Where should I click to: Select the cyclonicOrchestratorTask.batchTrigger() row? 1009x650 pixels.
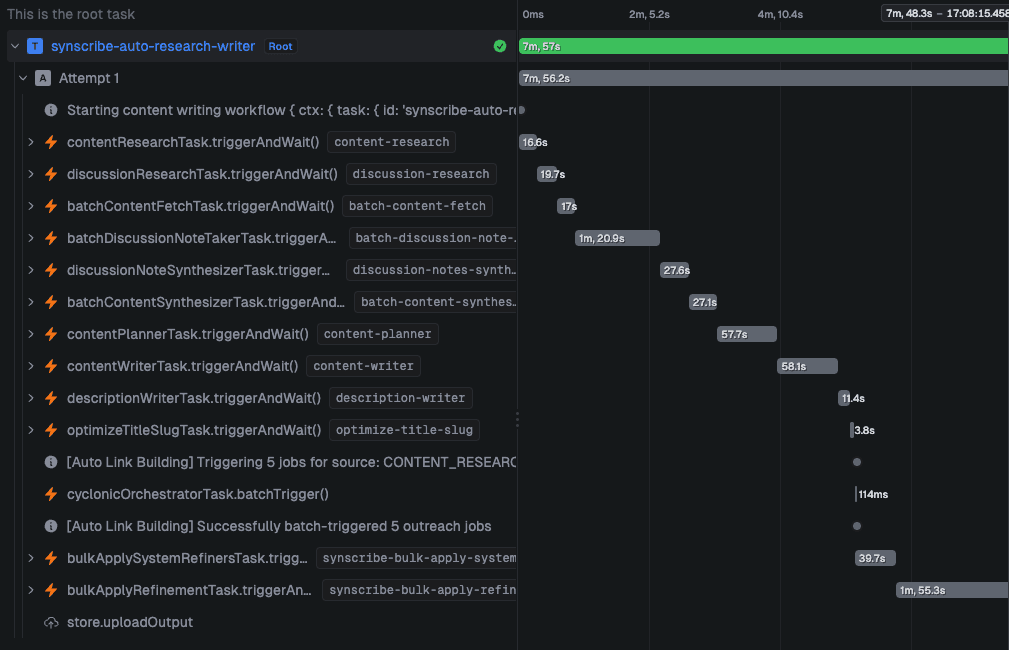[x=261, y=494]
